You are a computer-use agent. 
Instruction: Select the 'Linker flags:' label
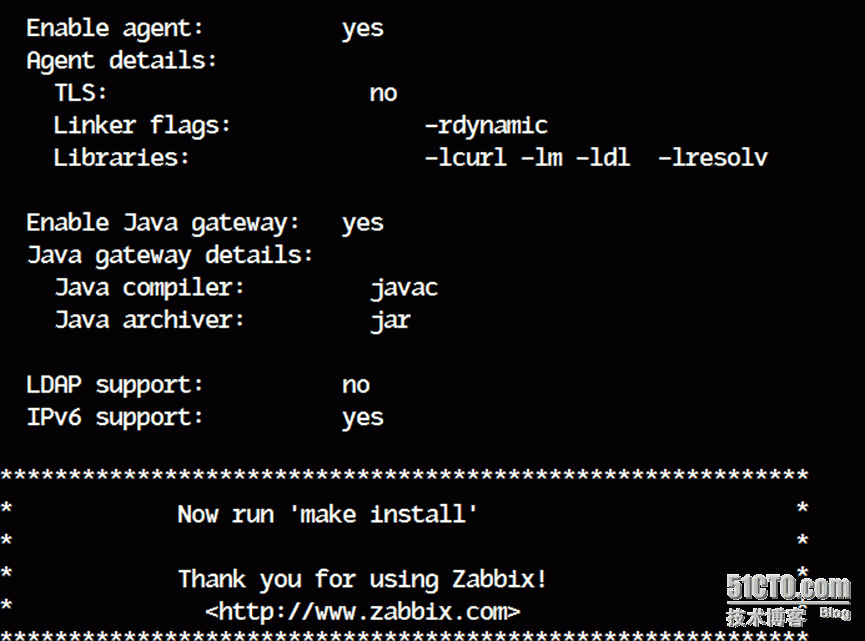coord(142,125)
